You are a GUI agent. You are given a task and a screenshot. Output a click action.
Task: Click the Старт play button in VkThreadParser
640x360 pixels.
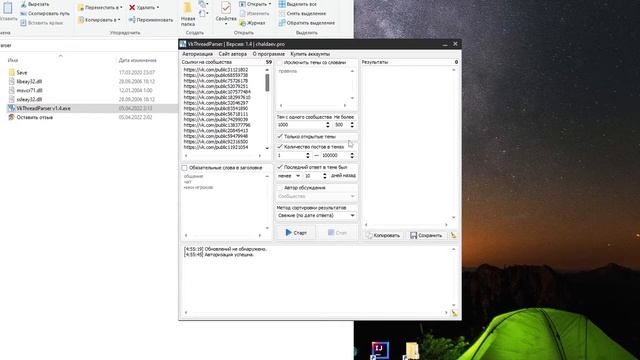(296, 233)
